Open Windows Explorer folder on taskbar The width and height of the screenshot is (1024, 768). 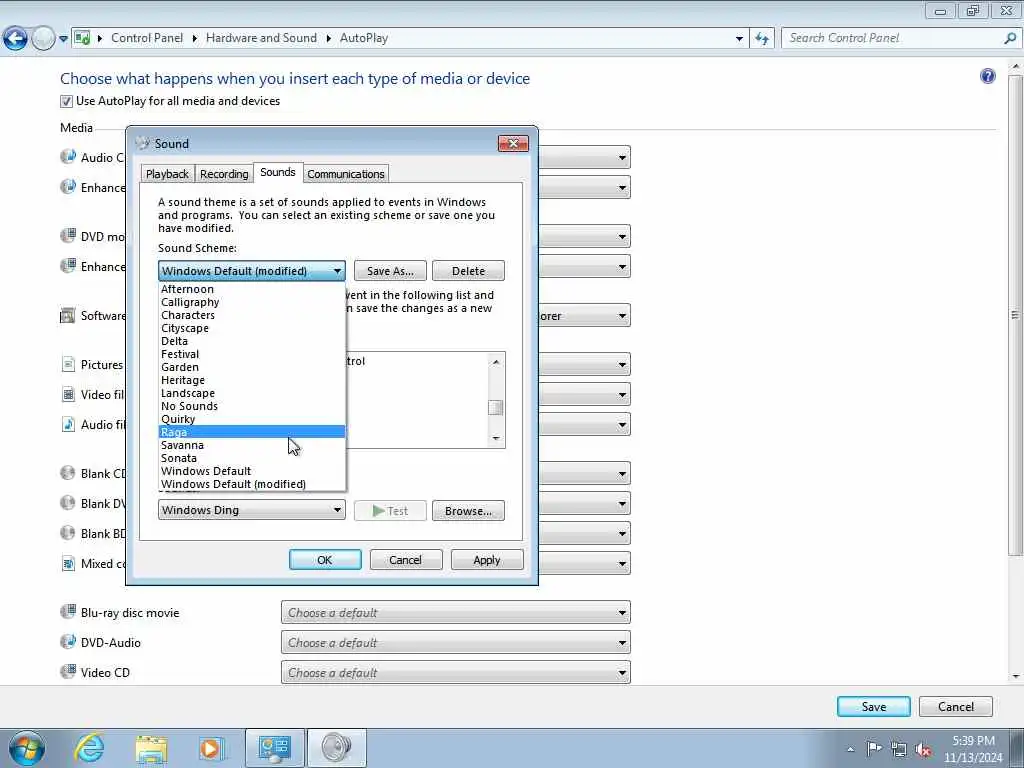click(x=152, y=749)
